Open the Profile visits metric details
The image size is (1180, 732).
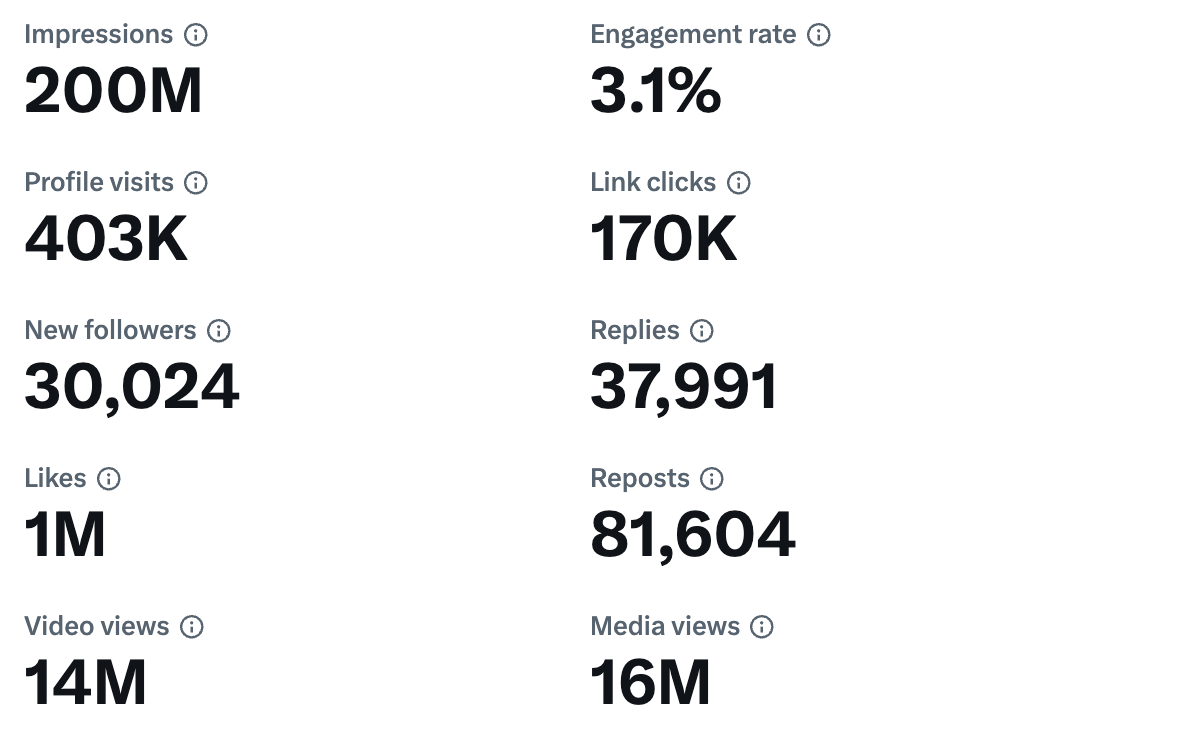click(106, 238)
